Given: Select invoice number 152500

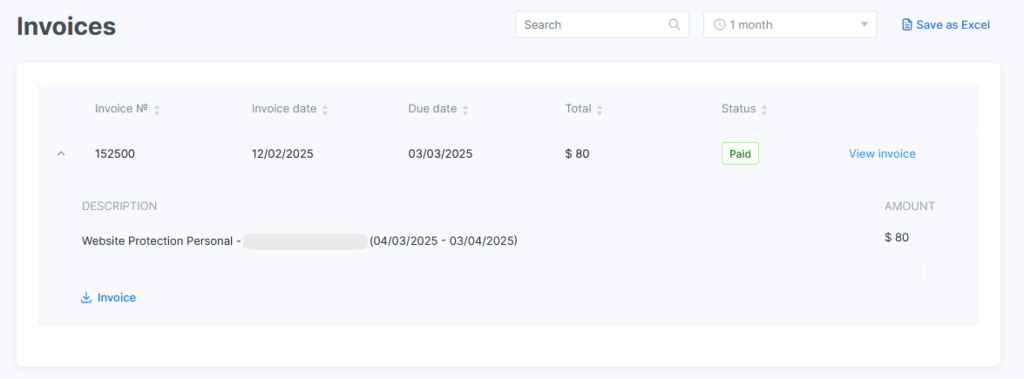Looking at the screenshot, I should coord(115,154).
